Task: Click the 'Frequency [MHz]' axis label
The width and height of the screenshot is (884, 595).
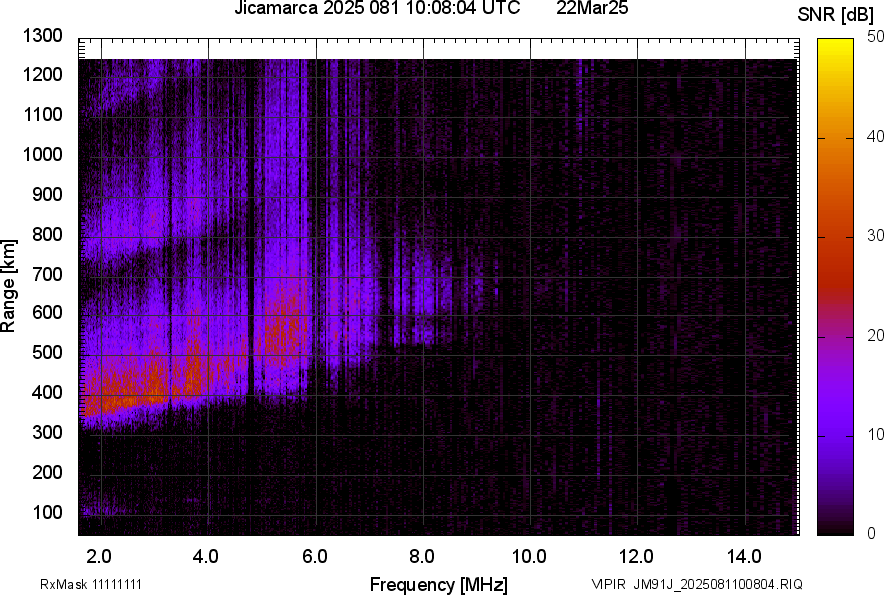Action: (439, 585)
